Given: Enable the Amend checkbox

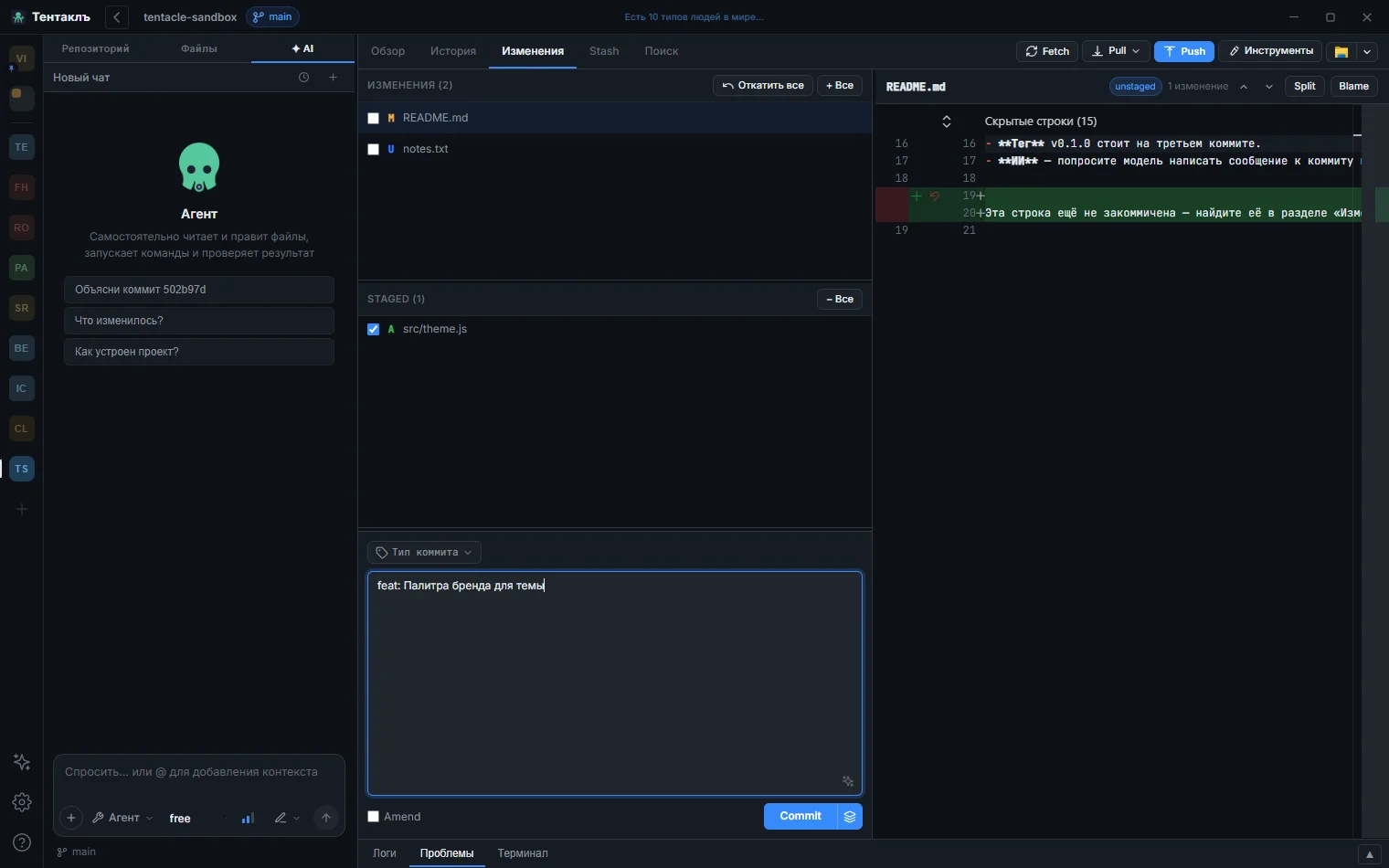Looking at the screenshot, I should pos(373,817).
